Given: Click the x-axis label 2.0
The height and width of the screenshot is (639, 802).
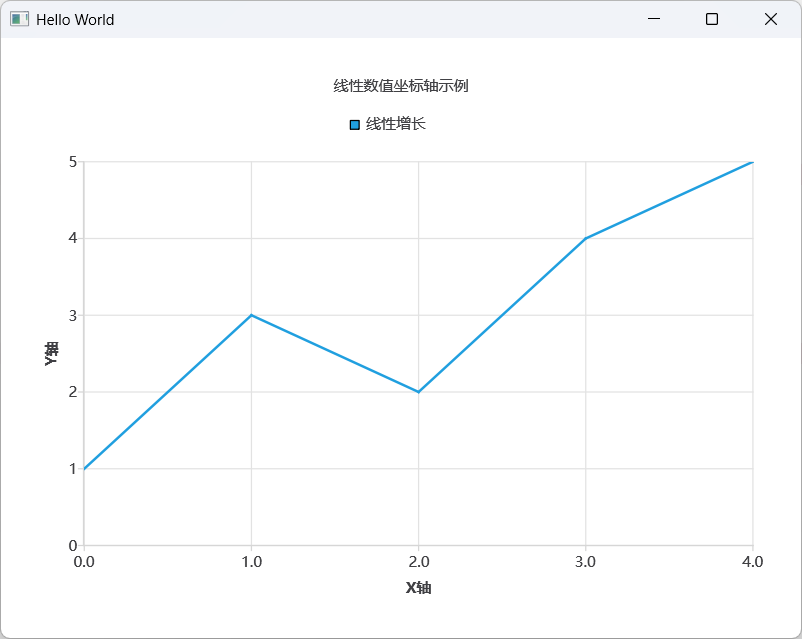Looking at the screenshot, I should pyautogui.click(x=418, y=562).
